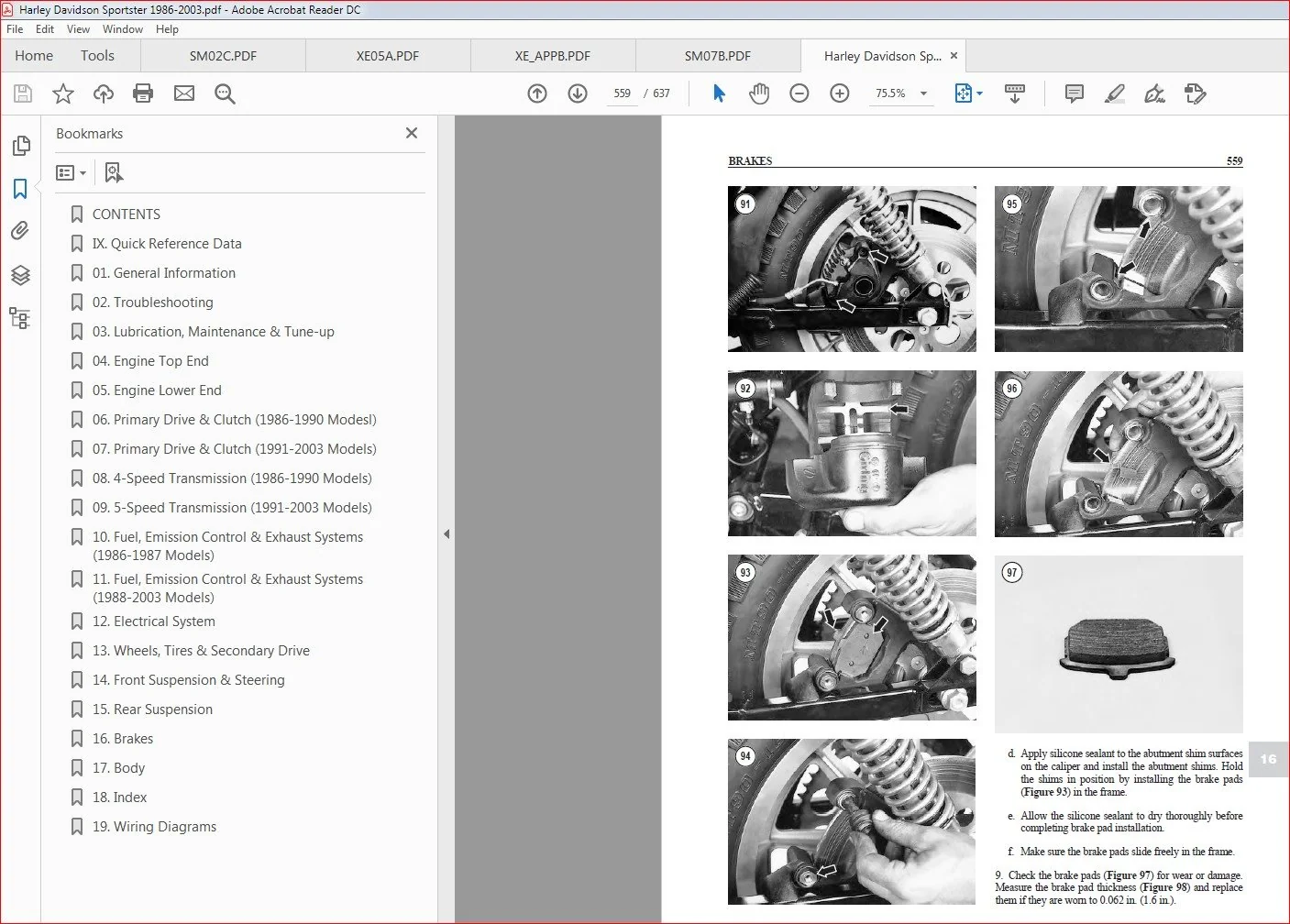Open 18. Index bookmark
1290x924 pixels.
pyautogui.click(x=119, y=797)
